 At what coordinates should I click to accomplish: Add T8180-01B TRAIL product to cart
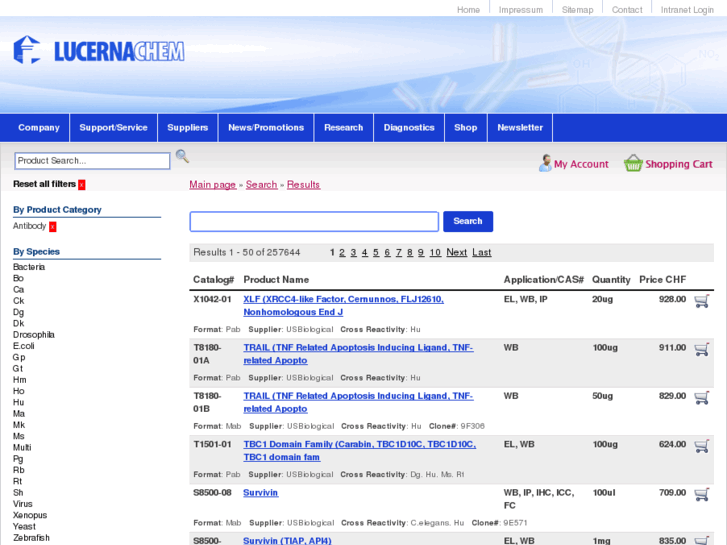[701, 398]
